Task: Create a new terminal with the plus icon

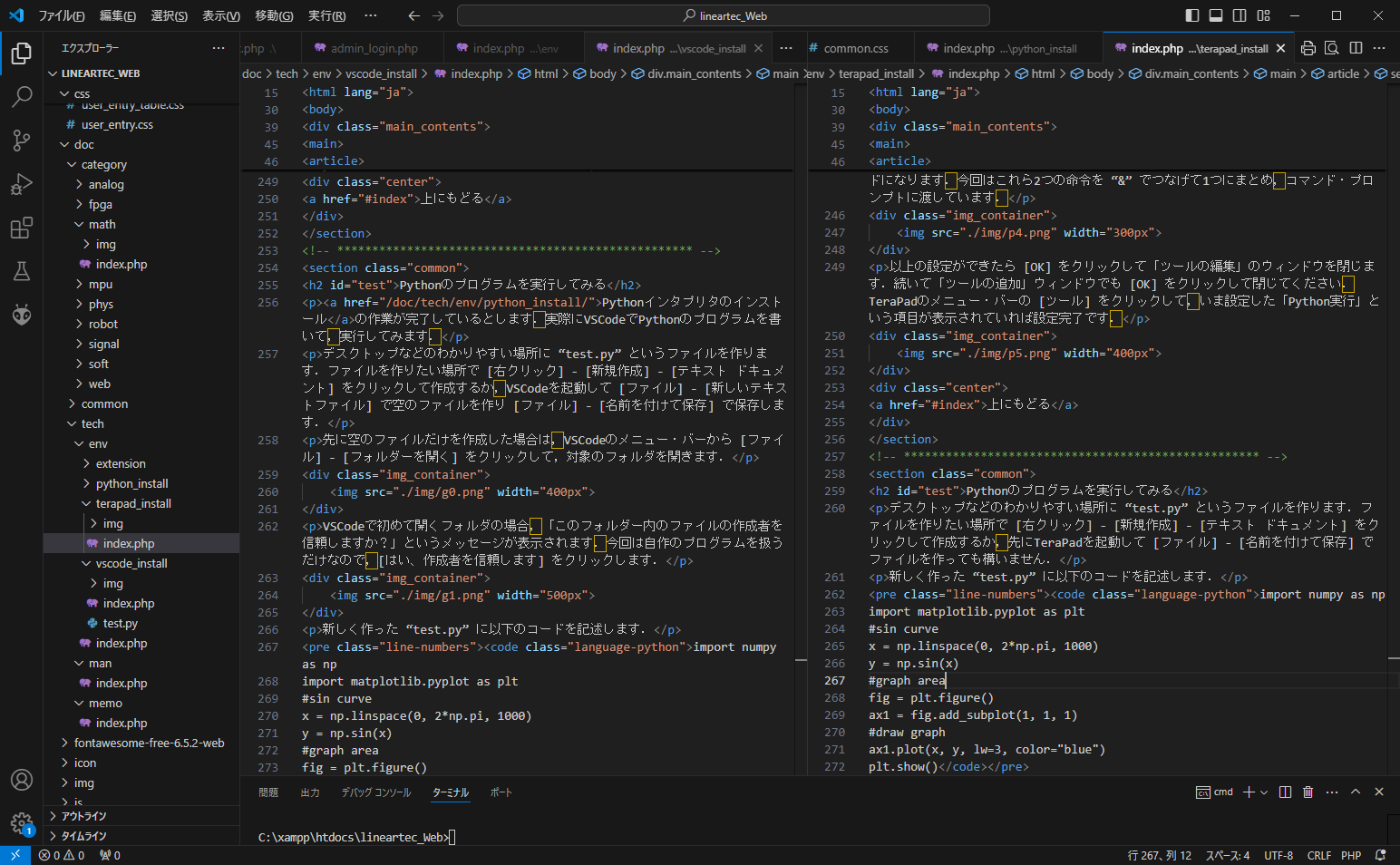Action: (x=1249, y=792)
